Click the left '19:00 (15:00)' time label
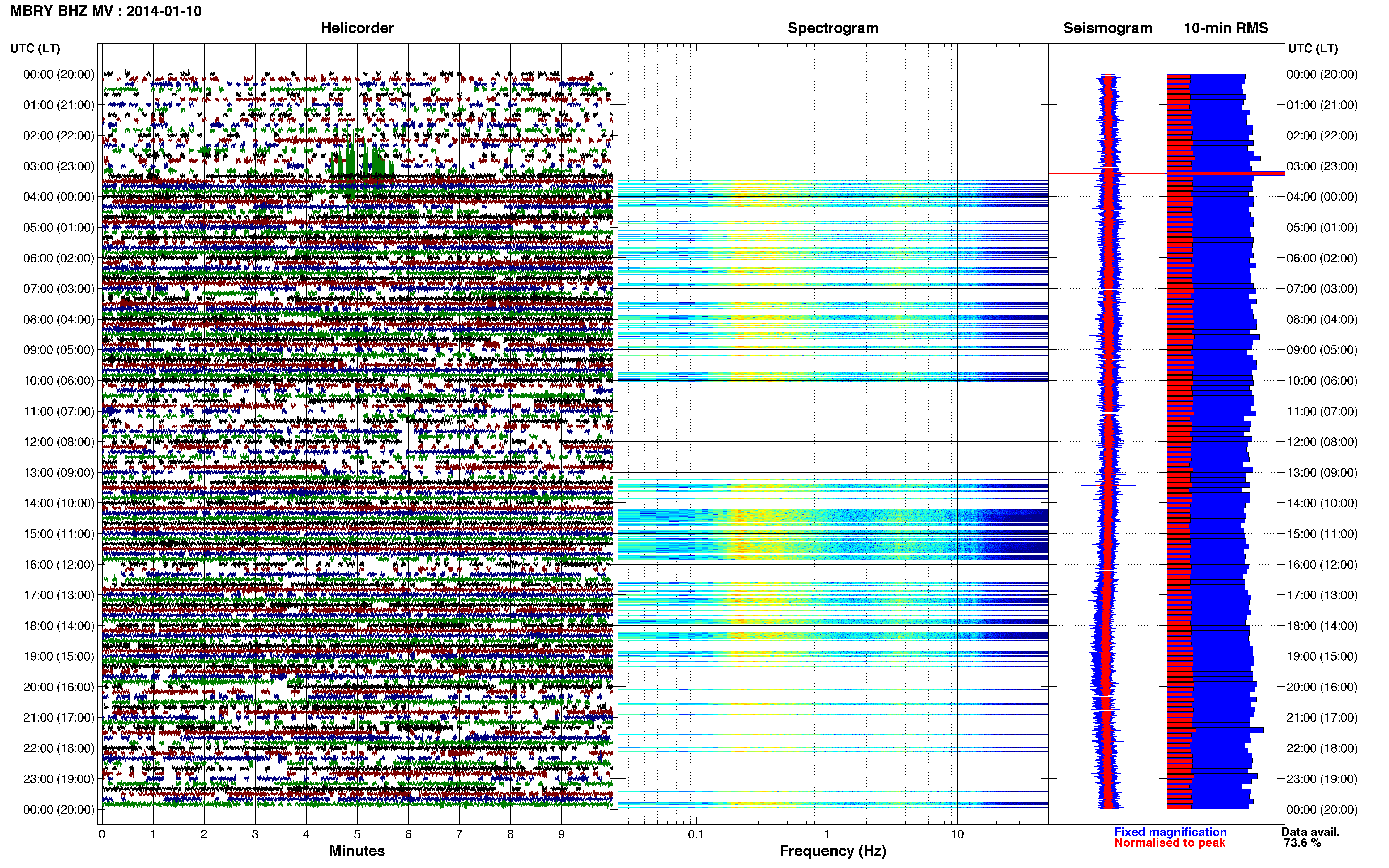Image resolution: width=1389 pixels, height=868 pixels. coord(59,656)
